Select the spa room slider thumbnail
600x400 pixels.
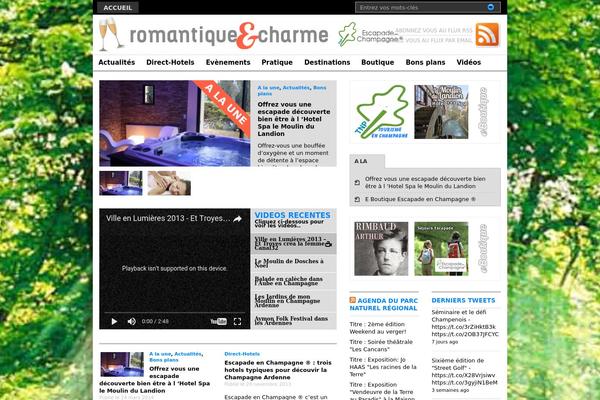[x=121, y=183]
